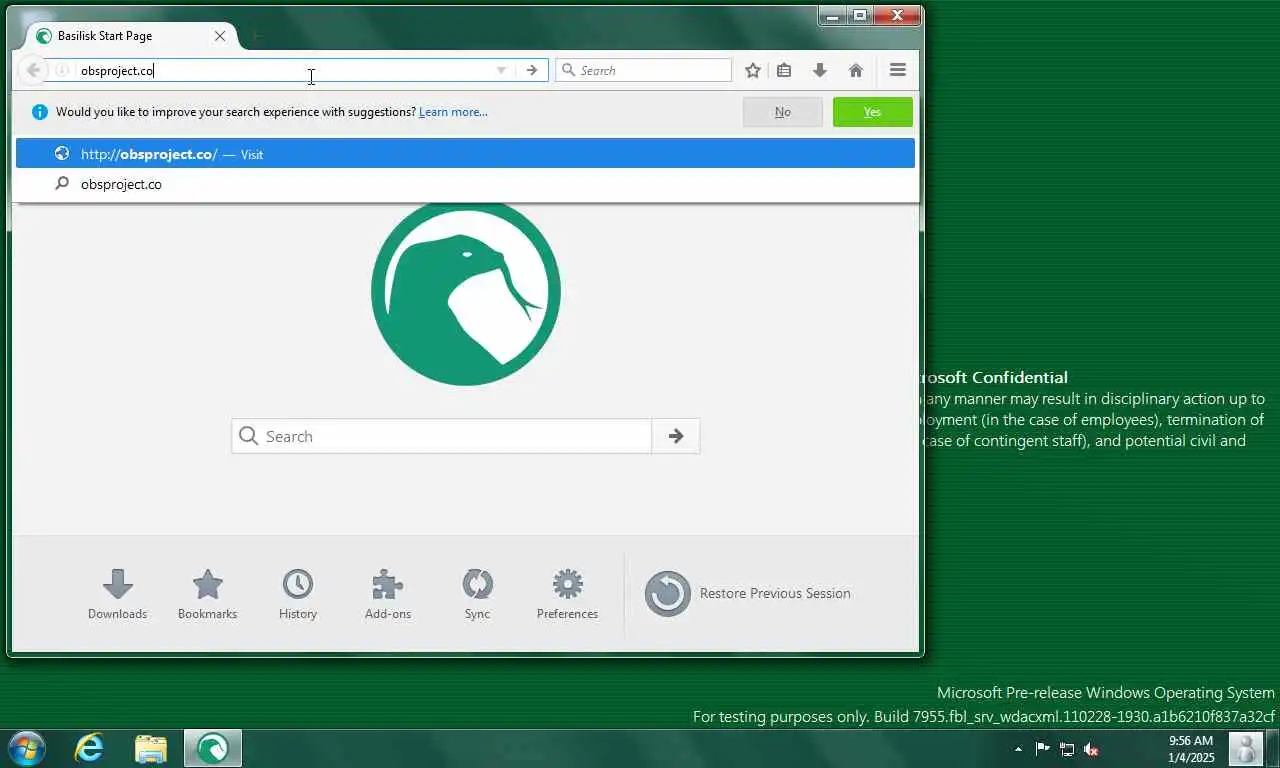Show bookmarks list toolbar icon
The height and width of the screenshot is (768, 1280).
pyautogui.click(x=784, y=70)
